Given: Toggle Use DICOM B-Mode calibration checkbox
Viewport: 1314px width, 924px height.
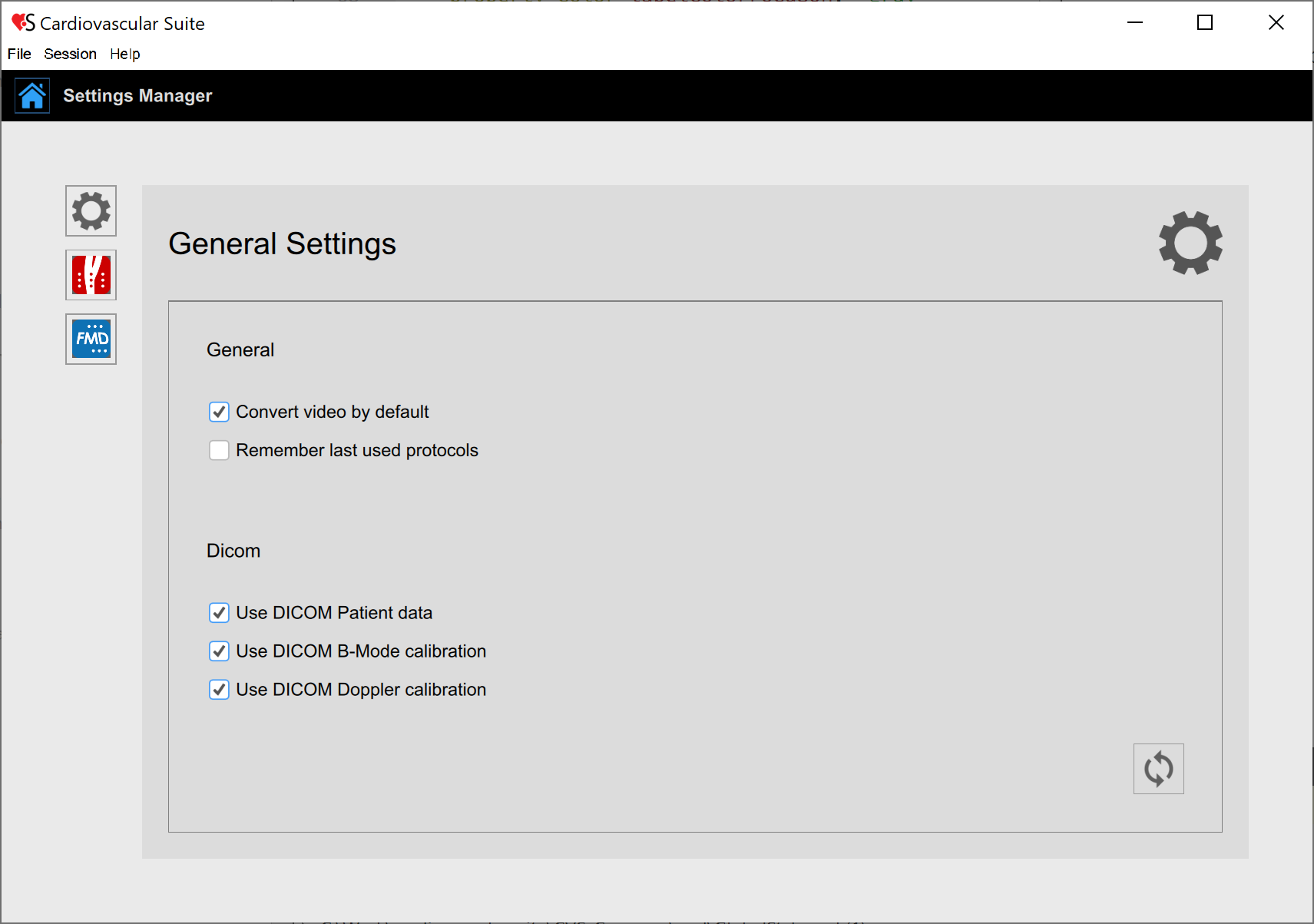Looking at the screenshot, I should point(219,651).
